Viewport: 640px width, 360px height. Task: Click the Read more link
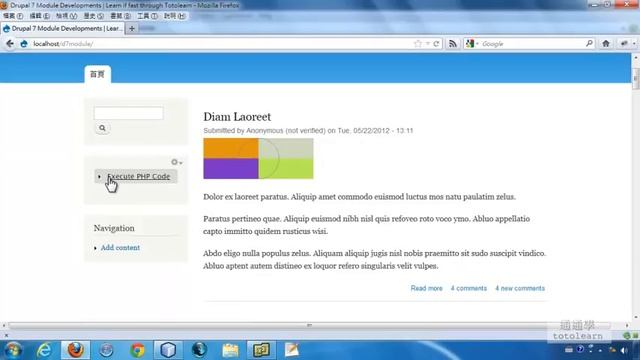427,288
